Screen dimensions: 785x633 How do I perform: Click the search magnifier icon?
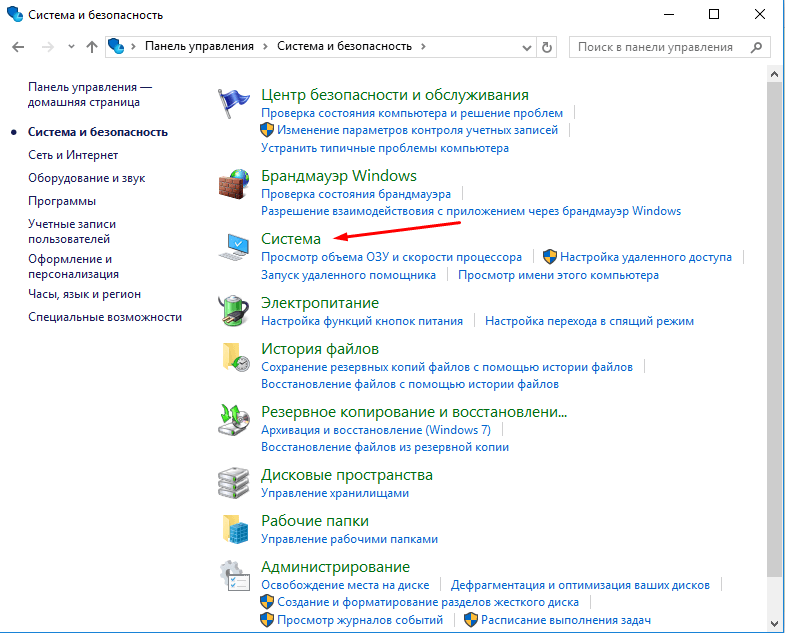point(756,47)
